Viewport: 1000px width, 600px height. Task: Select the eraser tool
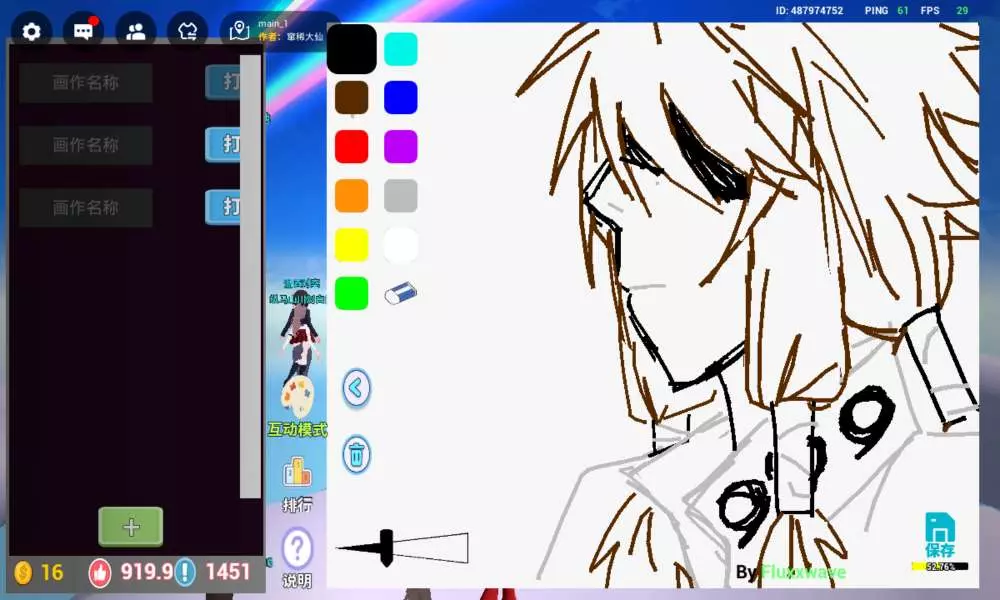pyautogui.click(x=400, y=292)
